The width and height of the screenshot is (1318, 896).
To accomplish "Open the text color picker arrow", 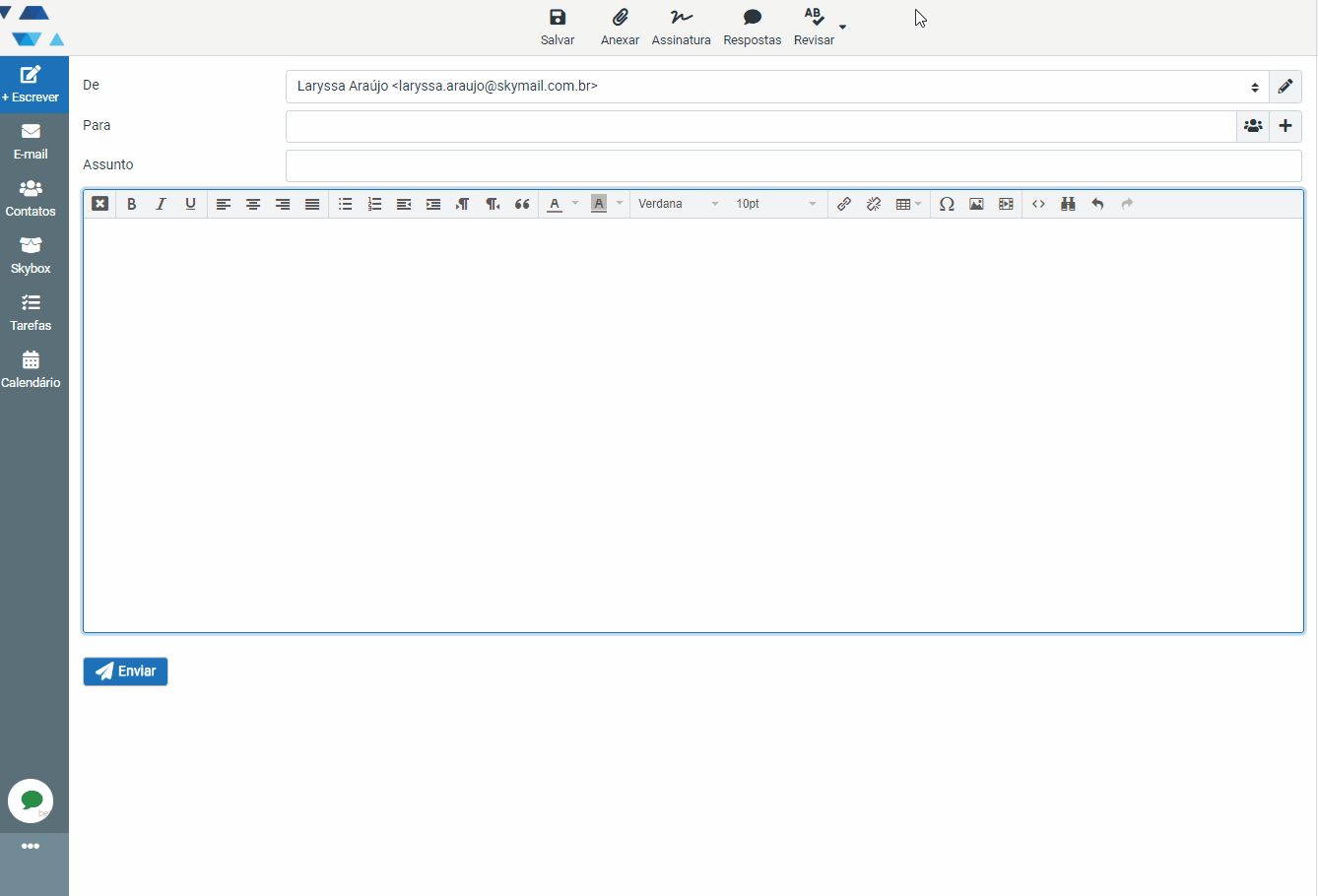I will click(575, 204).
